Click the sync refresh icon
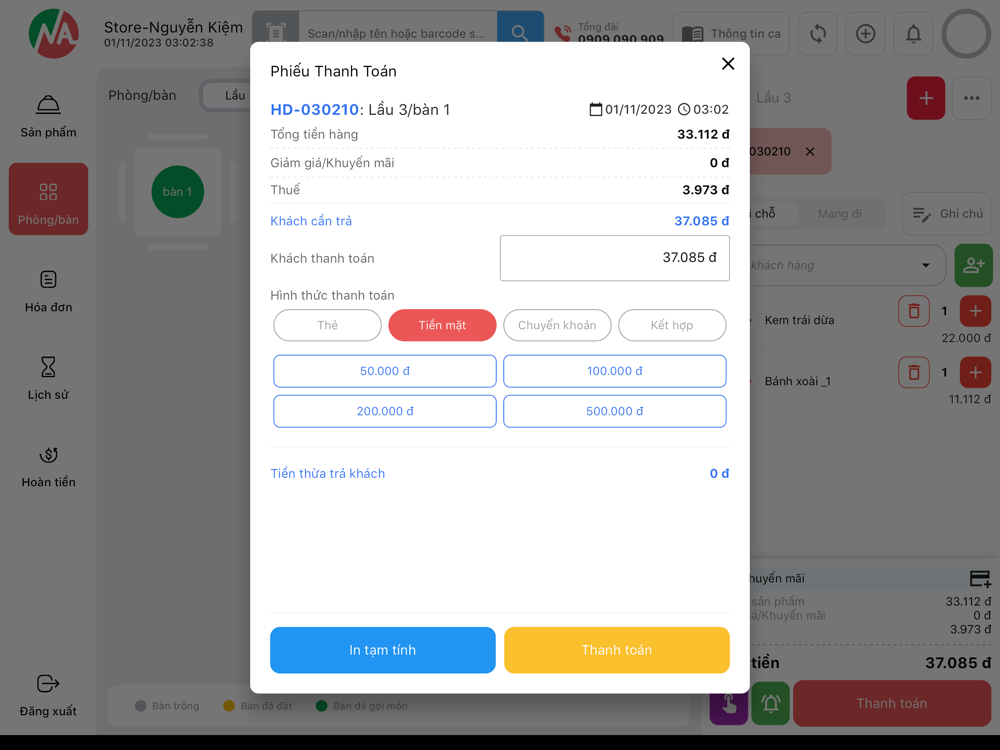 tap(818, 34)
